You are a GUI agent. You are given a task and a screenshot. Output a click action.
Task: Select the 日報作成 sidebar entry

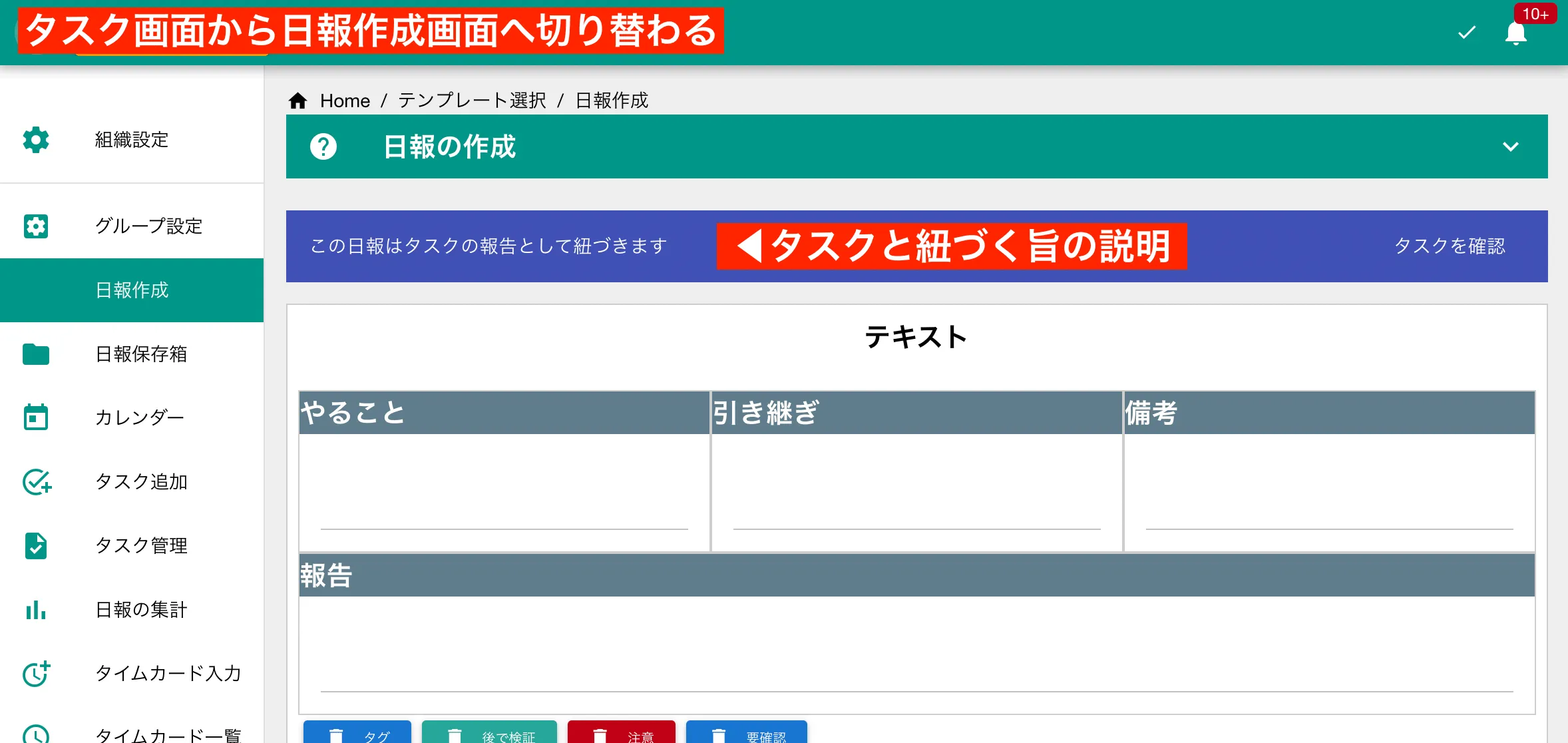[x=132, y=290]
